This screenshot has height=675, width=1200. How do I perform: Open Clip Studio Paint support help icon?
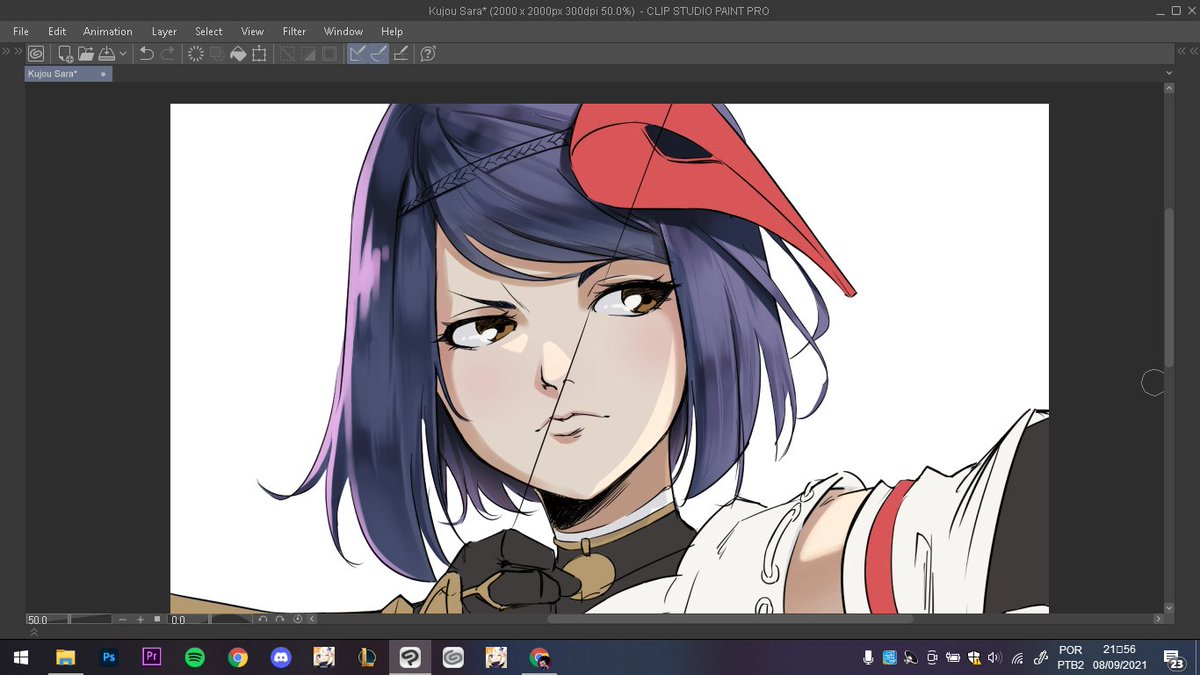pyautogui.click(x=428, y=54)
